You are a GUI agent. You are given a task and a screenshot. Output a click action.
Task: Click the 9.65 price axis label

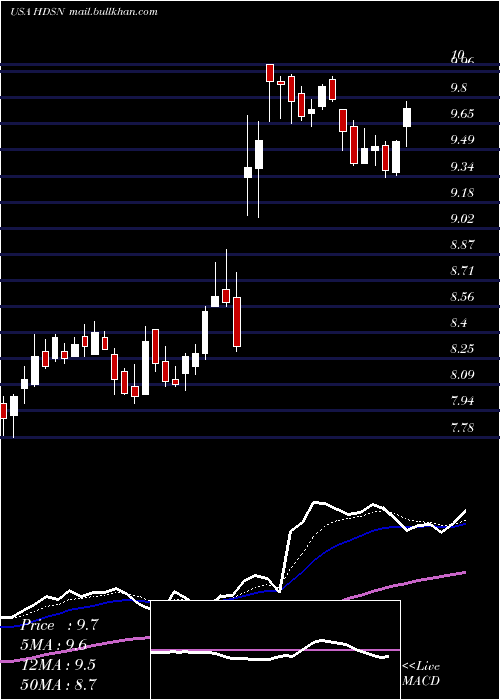(x=462, y=114)
